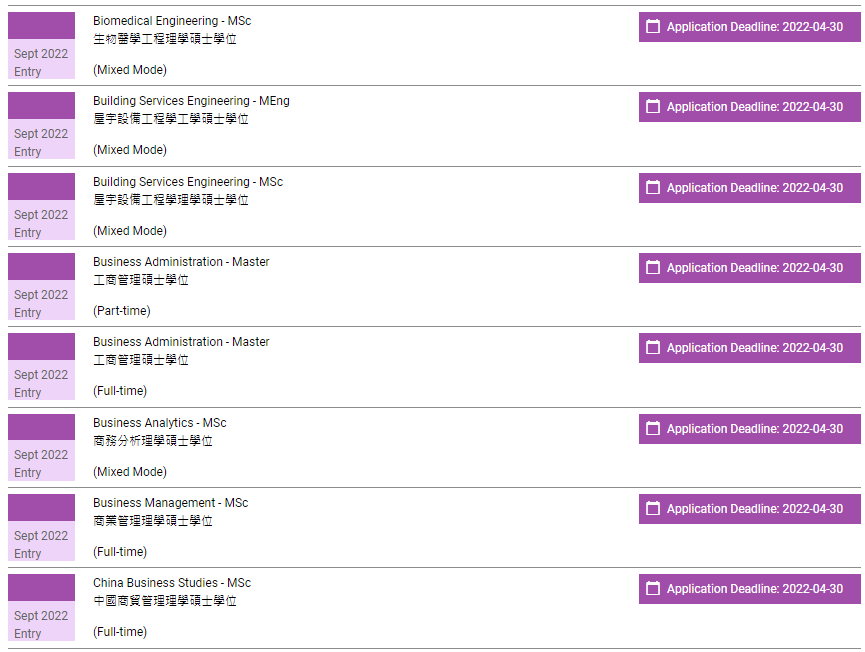865x652 pixels.
Task: Open Business Analytics - MSc programme
Action: (160, 423)
